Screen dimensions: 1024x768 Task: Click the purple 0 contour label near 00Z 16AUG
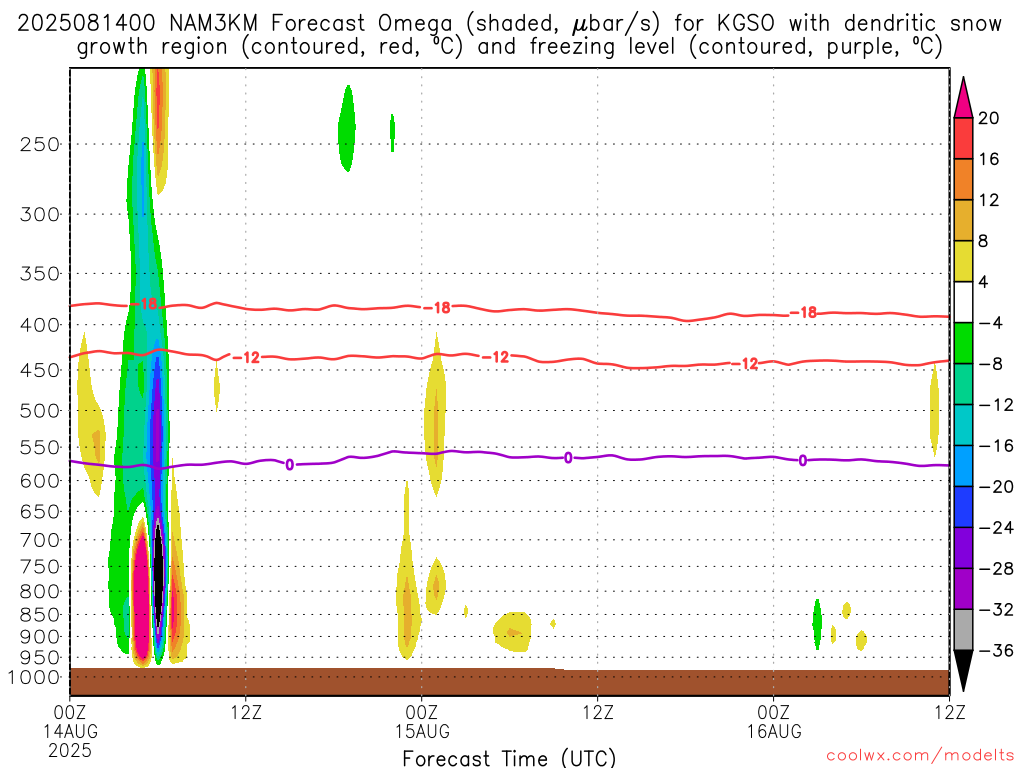[803, 461]
